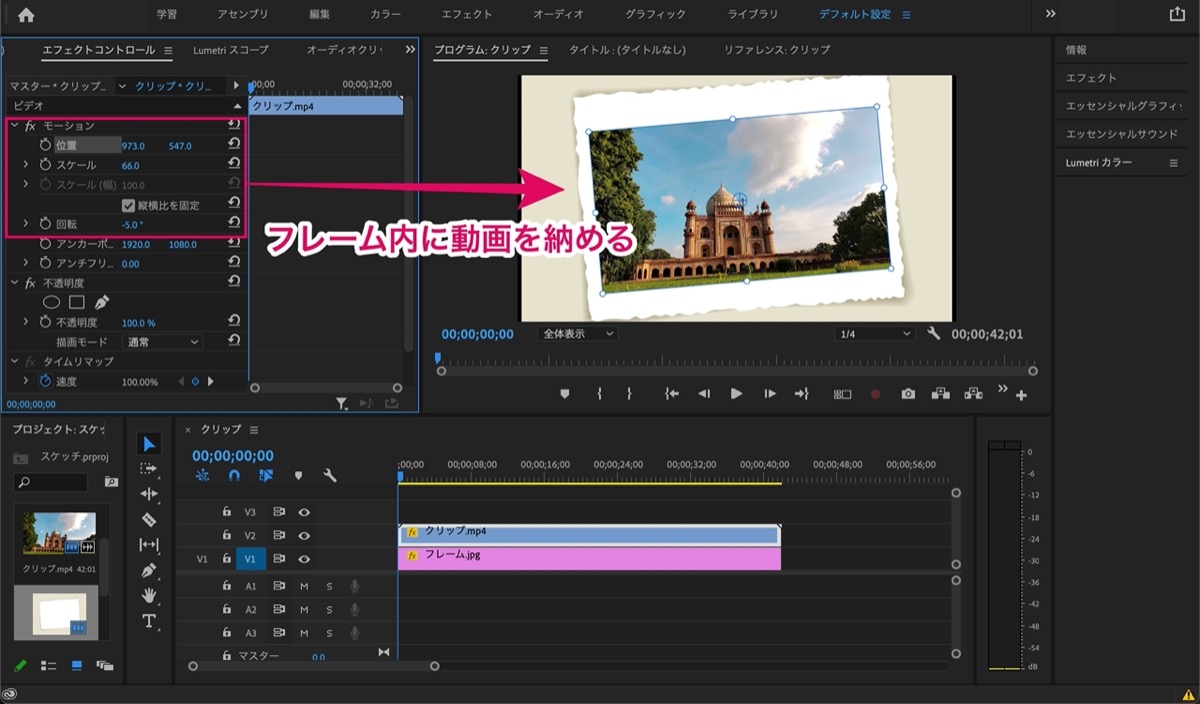Click the 位置 X value 973.0
The image size is (1200, 704).
[133, 146]
